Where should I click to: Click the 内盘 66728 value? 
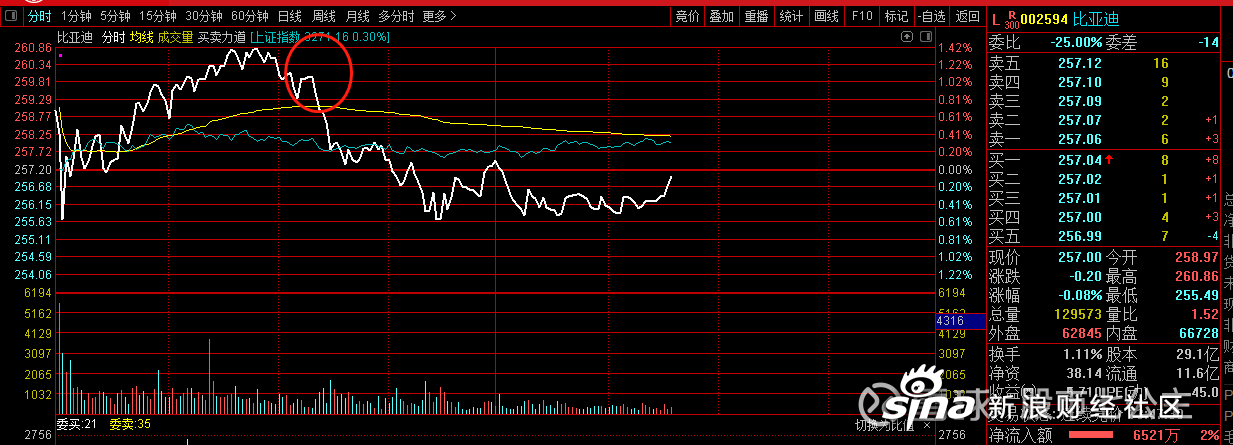click(1199, 334)
